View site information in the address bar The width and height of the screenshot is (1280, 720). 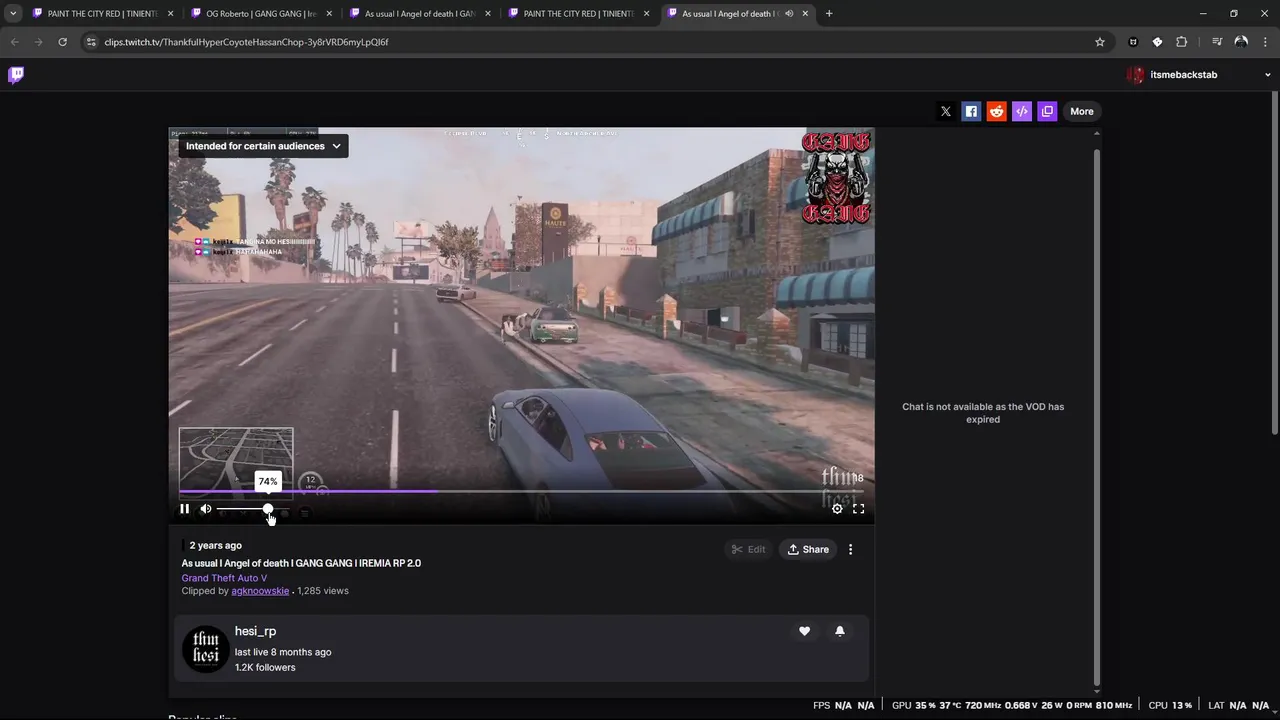[91, 42]
